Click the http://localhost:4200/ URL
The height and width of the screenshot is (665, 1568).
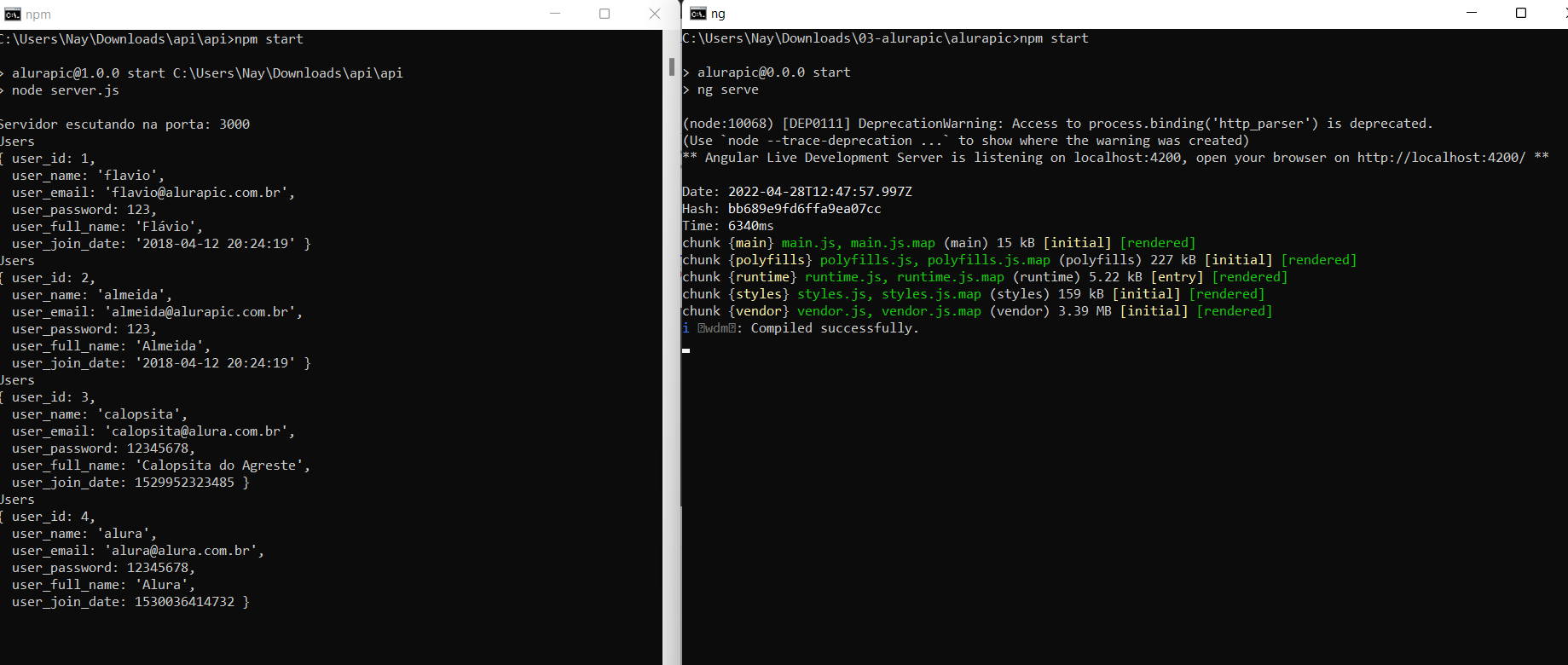(1441, 158)
